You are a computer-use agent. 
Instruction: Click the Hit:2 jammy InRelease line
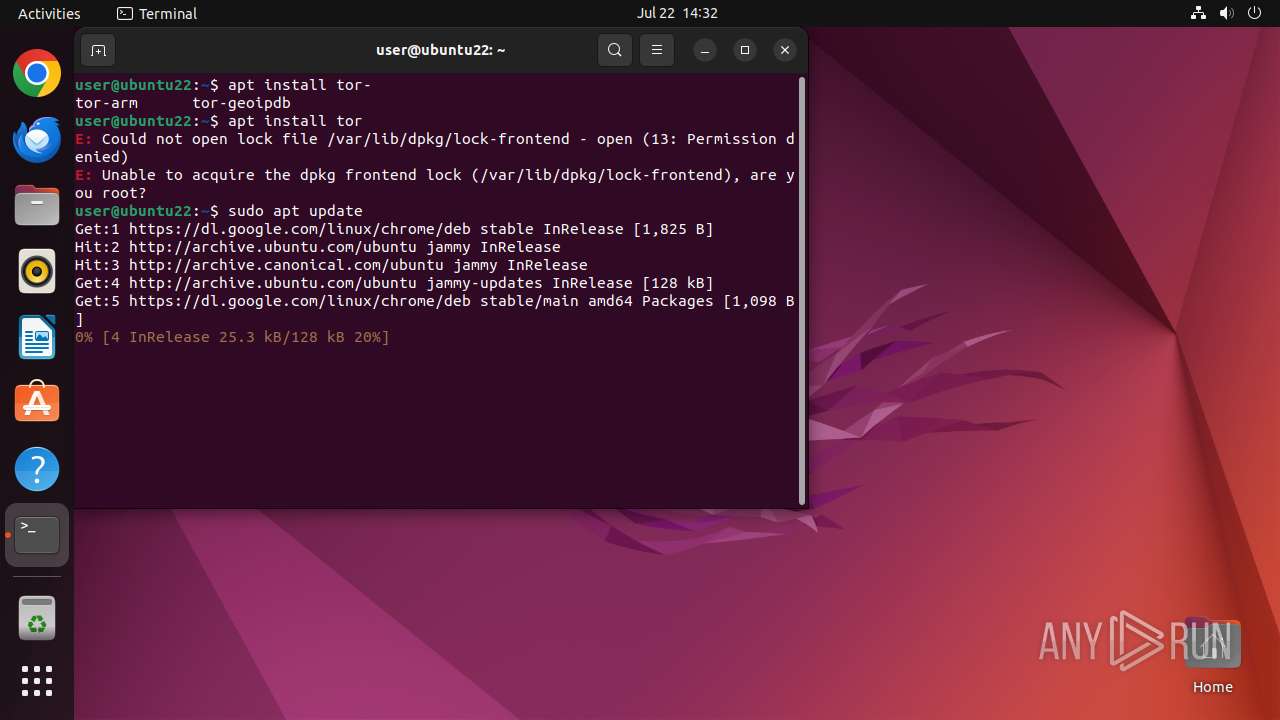pos(318,247)
